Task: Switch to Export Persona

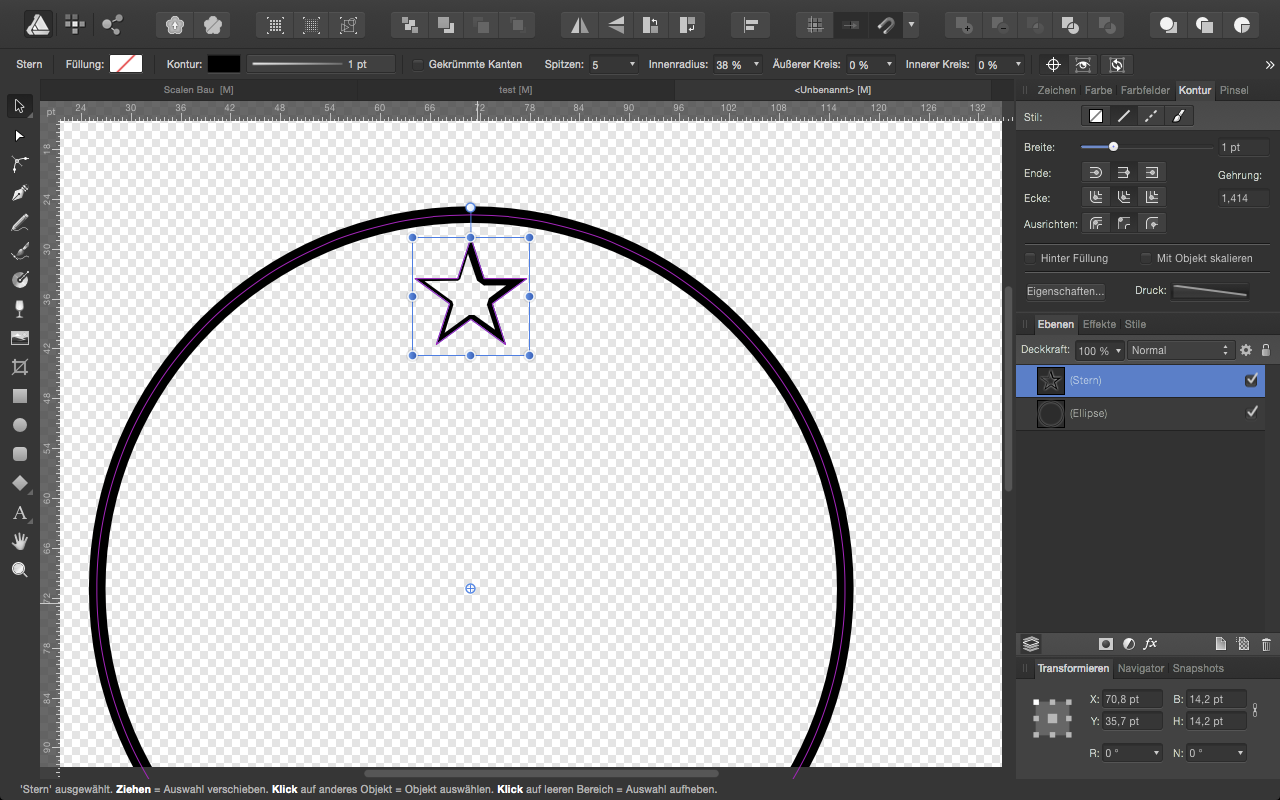Action: pos(112,23)
